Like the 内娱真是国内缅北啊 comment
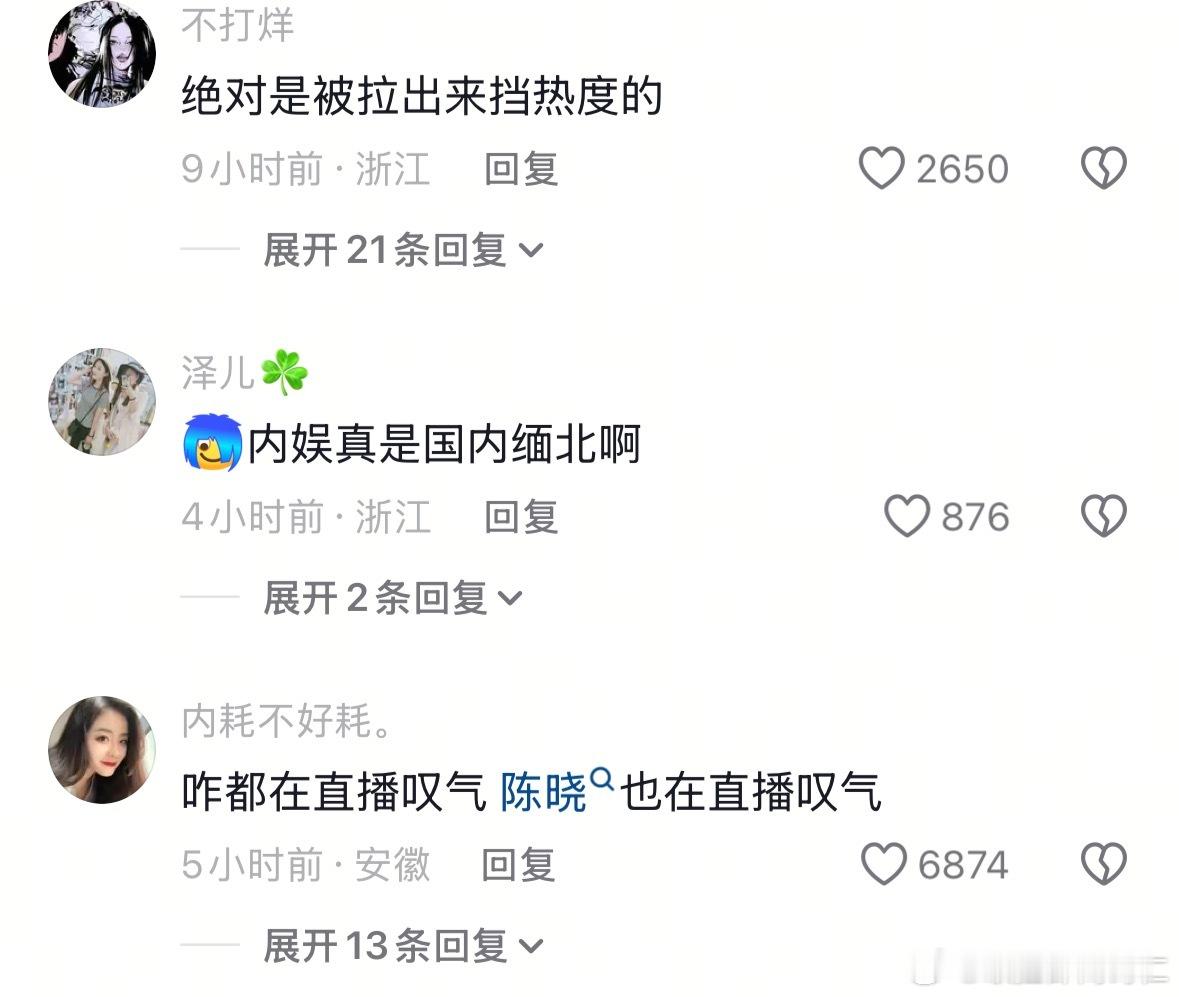 click(x=907, y=516)
